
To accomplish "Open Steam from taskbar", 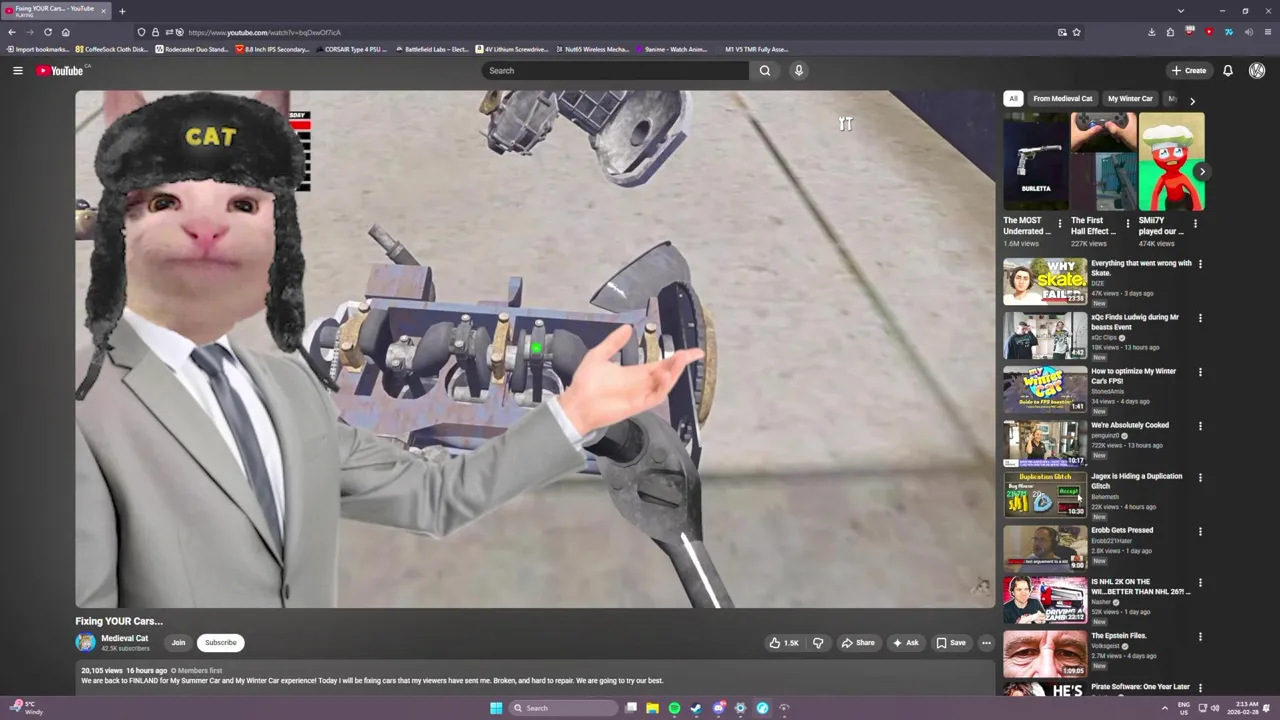I will 696,708.
